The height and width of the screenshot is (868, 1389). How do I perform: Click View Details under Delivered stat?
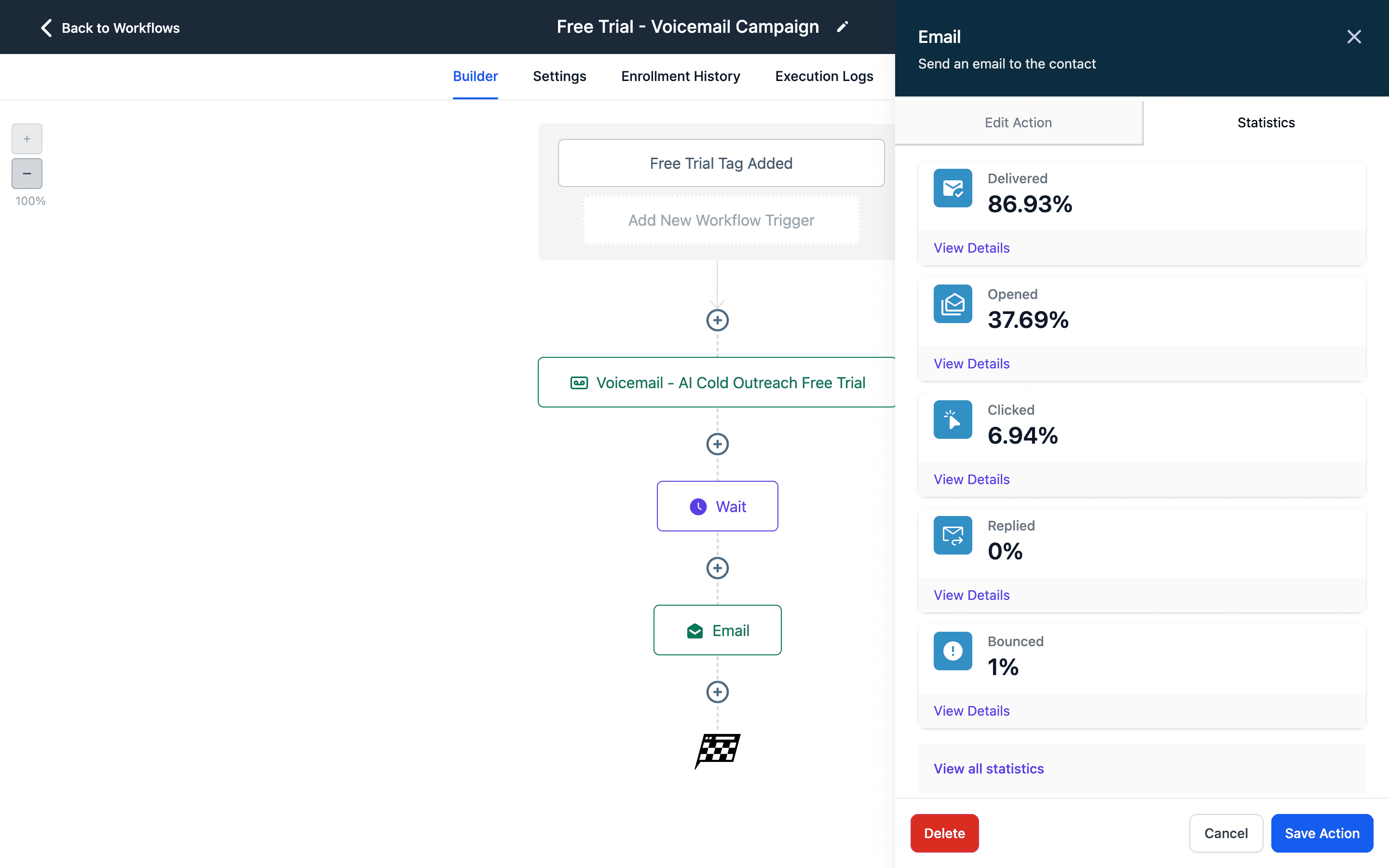point(972,247)
